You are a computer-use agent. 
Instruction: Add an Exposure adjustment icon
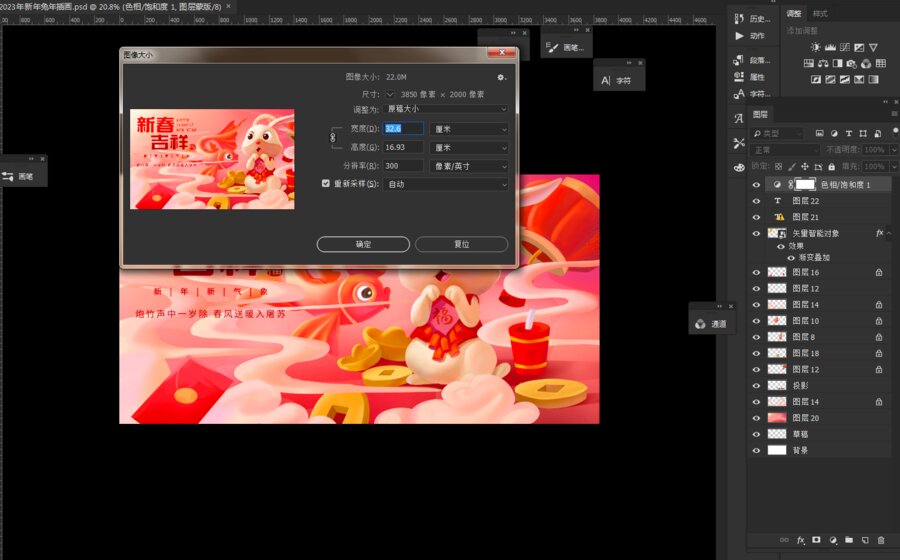(x=859, y=47)
